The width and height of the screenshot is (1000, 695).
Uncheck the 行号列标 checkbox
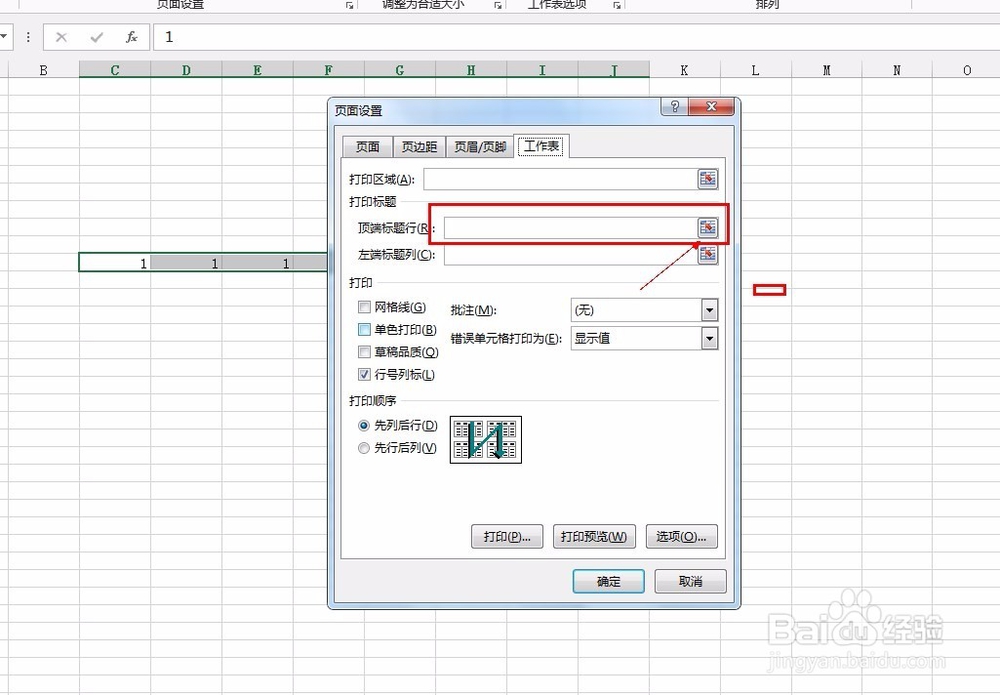(364, 374)
